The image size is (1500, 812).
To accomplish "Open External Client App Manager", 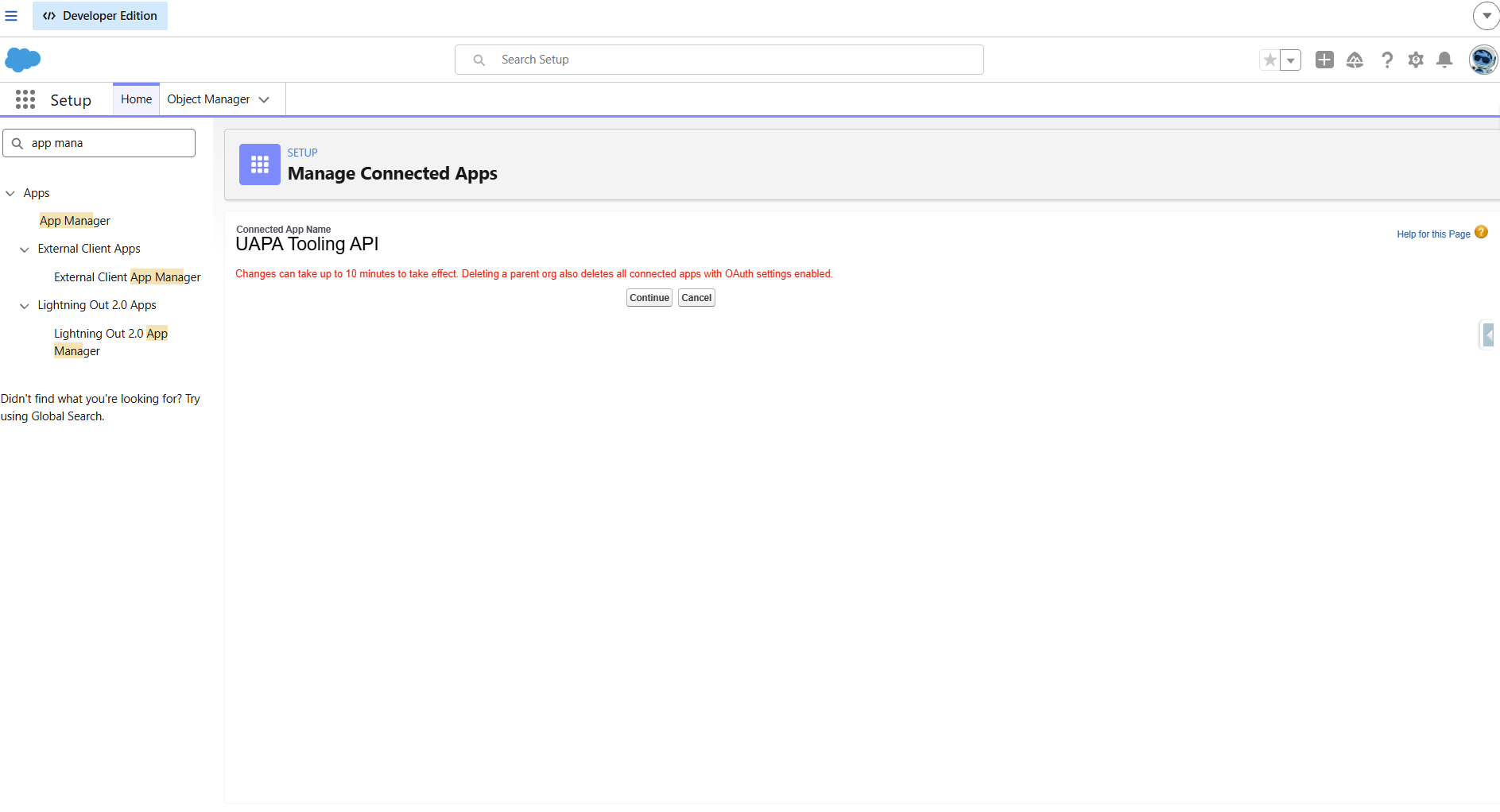I will coord(127,277).
